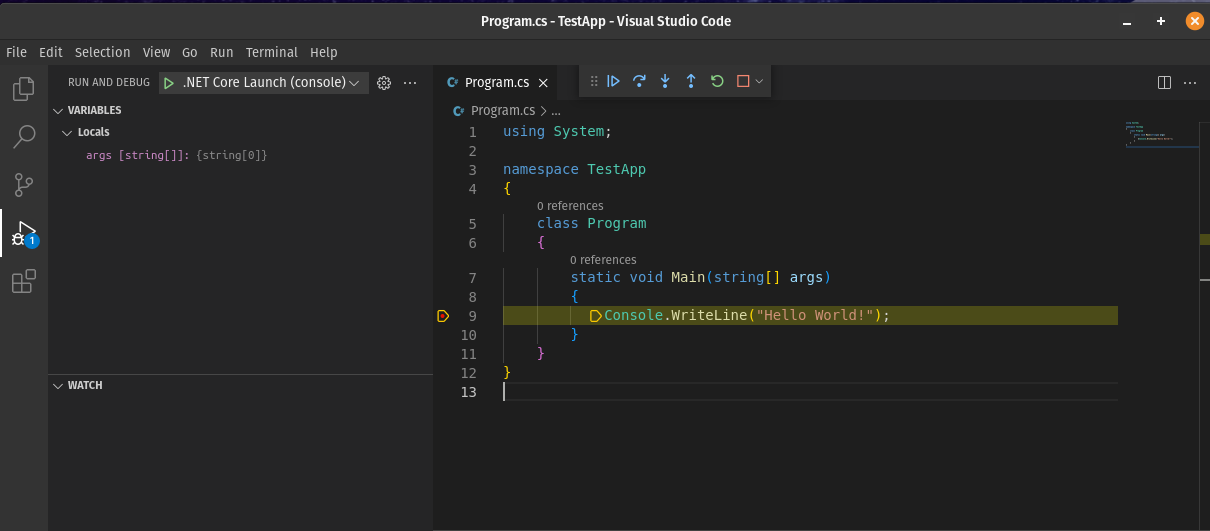Open the Selection menu

coord(103,52)
